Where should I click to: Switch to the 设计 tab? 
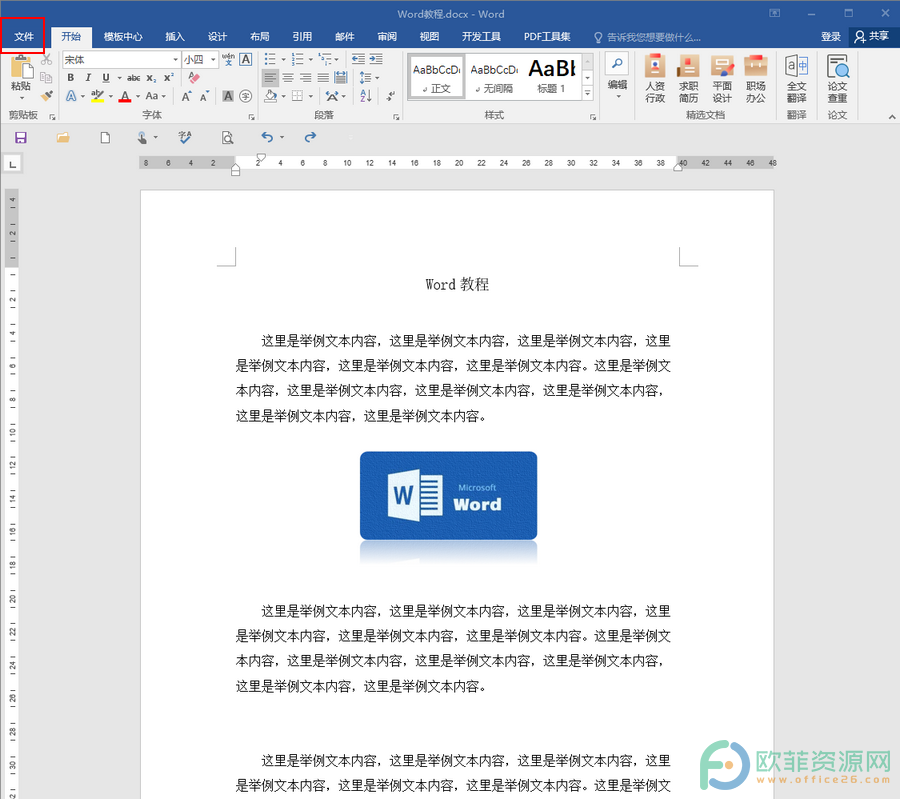217,37
